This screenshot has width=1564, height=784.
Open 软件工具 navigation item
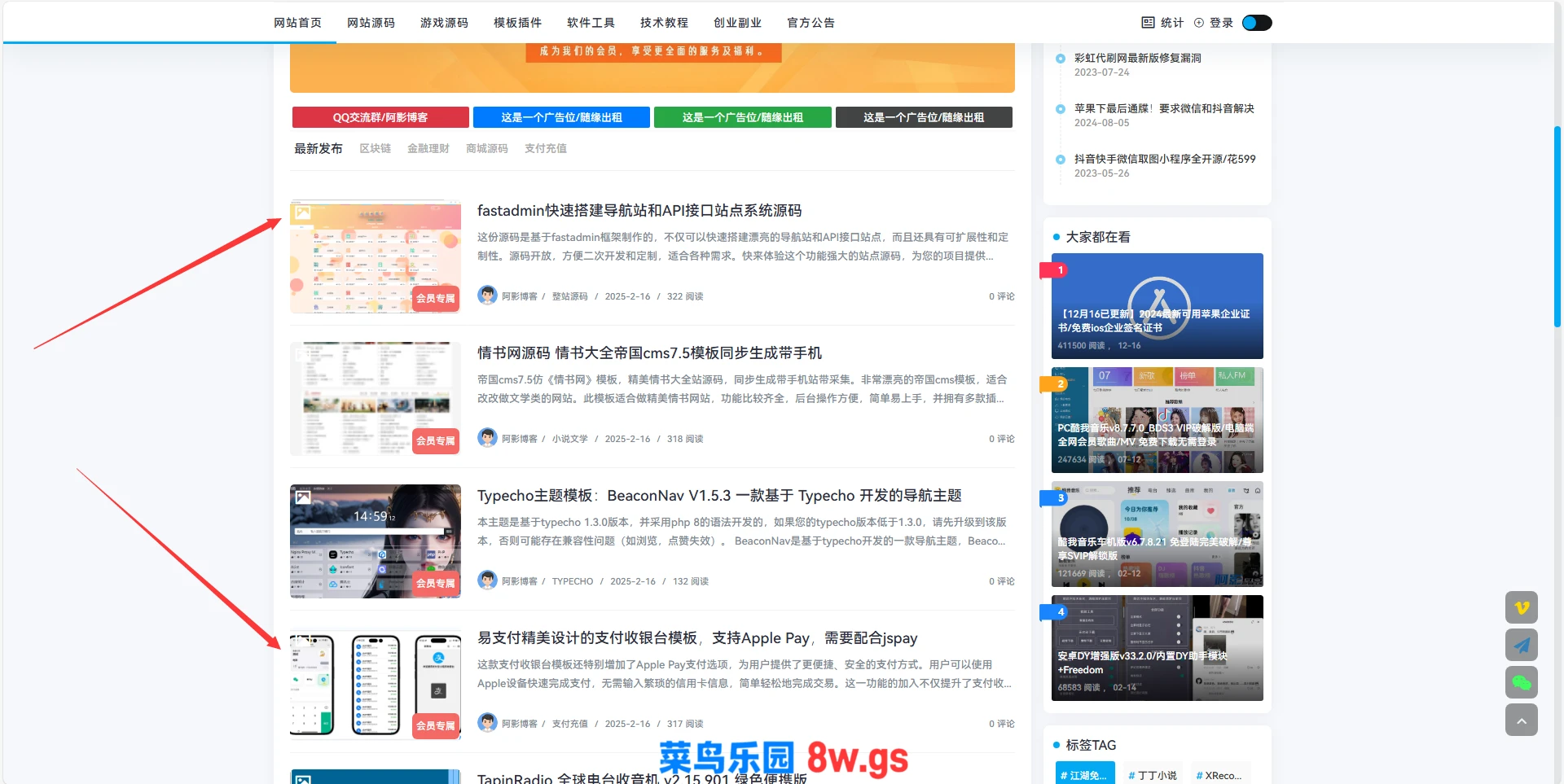click(x=591, y=23)
